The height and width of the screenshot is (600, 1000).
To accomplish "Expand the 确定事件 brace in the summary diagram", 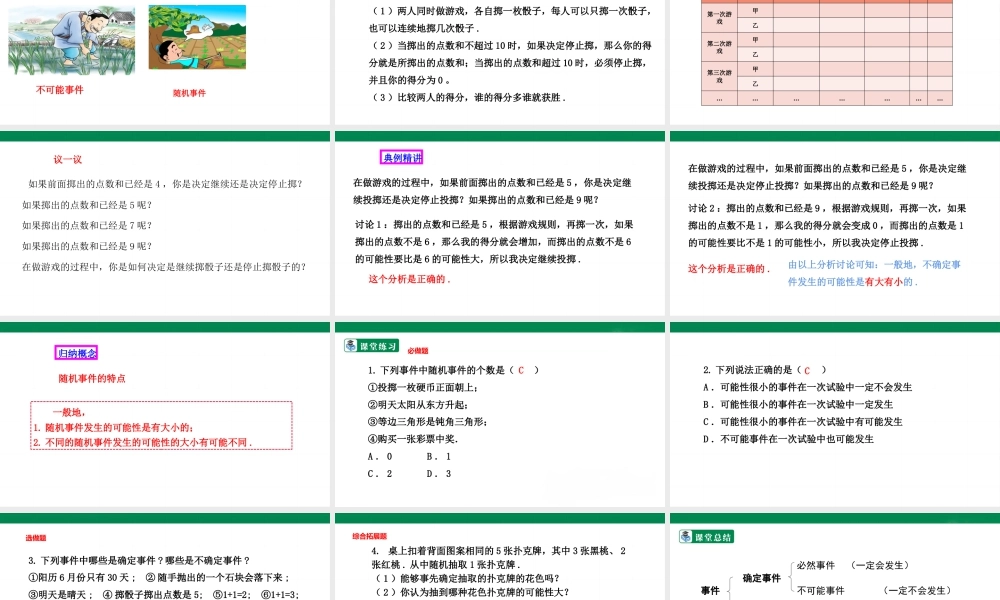I will [x=762, y=578].
